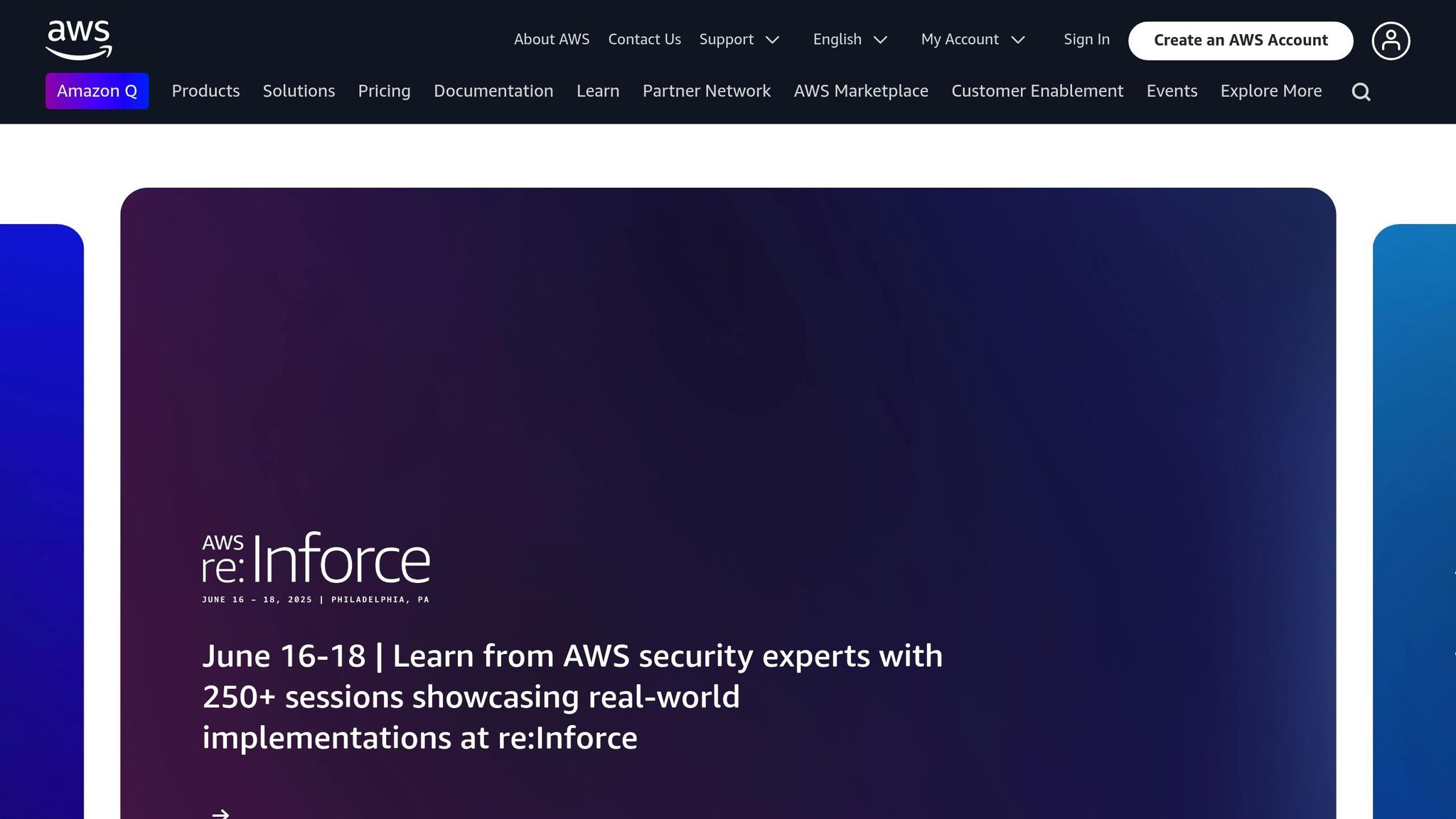Click the arrow icon under re:Inforce headline
This screenshot has height=819, width=1456.
(220, 813)
